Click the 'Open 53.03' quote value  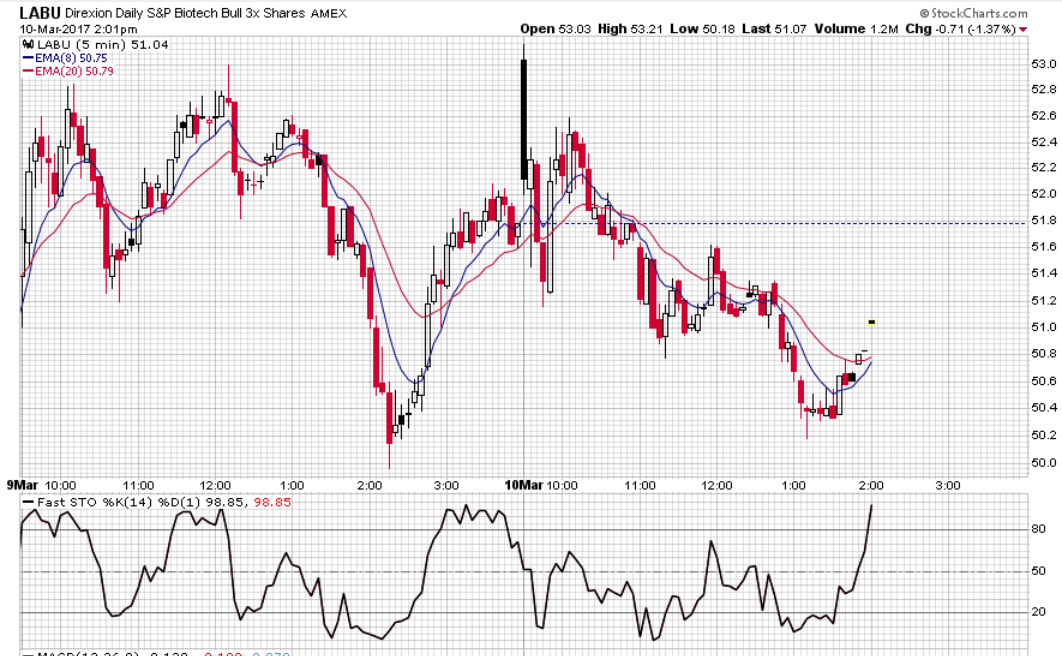click(x=555, y=29)
